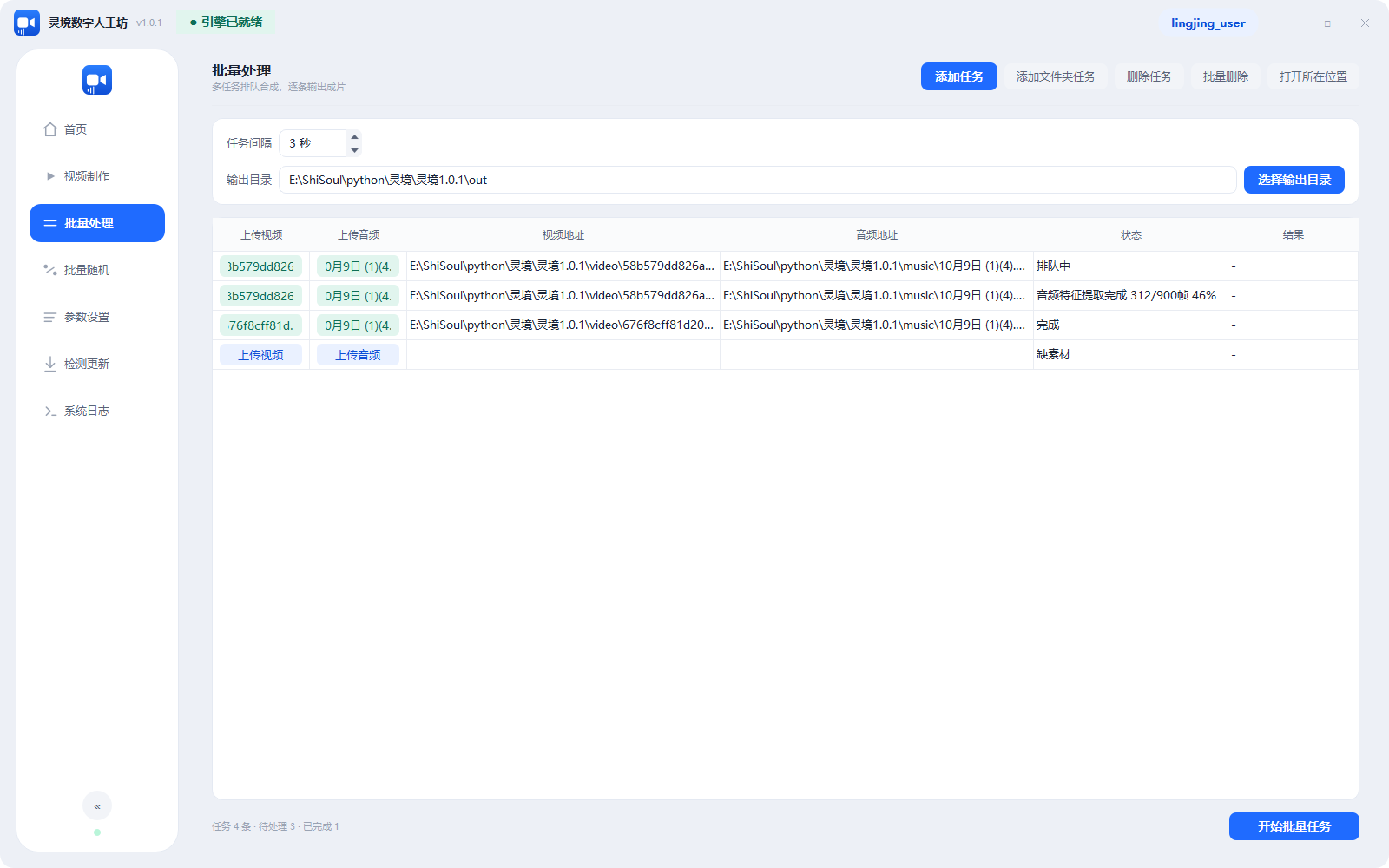Decrease task interval with down arrow
The width and height of the screenshot is (1389, 868).
pos(354,150)
